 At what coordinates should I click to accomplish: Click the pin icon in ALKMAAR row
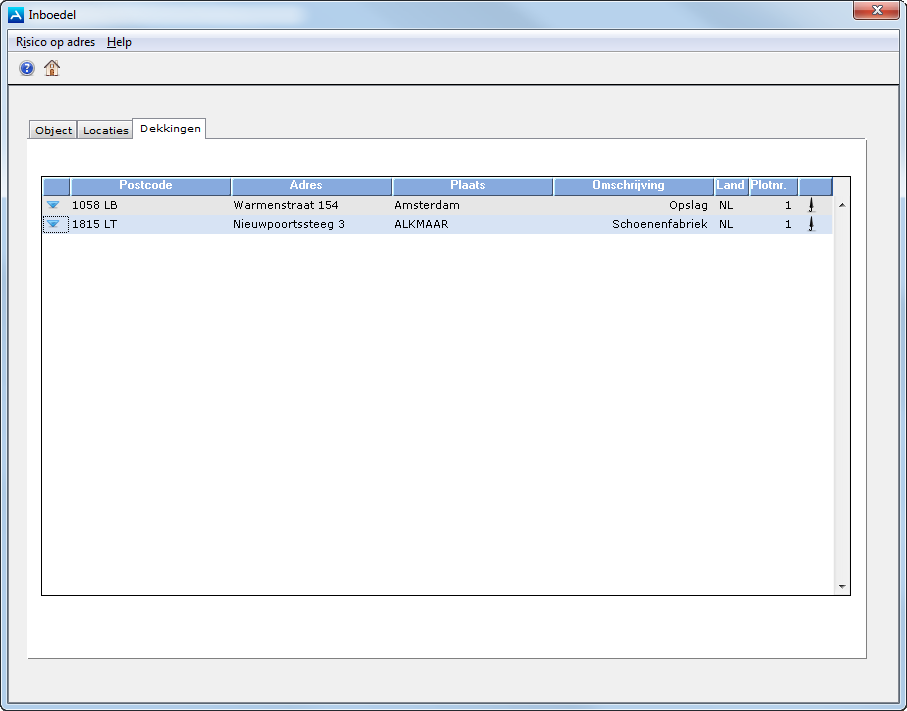tap(811, 225)
